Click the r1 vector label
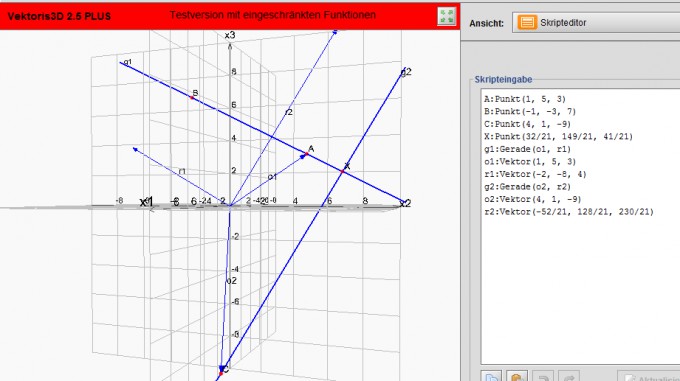Viewport: 680px width, 381px height. [x=182, y=172]
